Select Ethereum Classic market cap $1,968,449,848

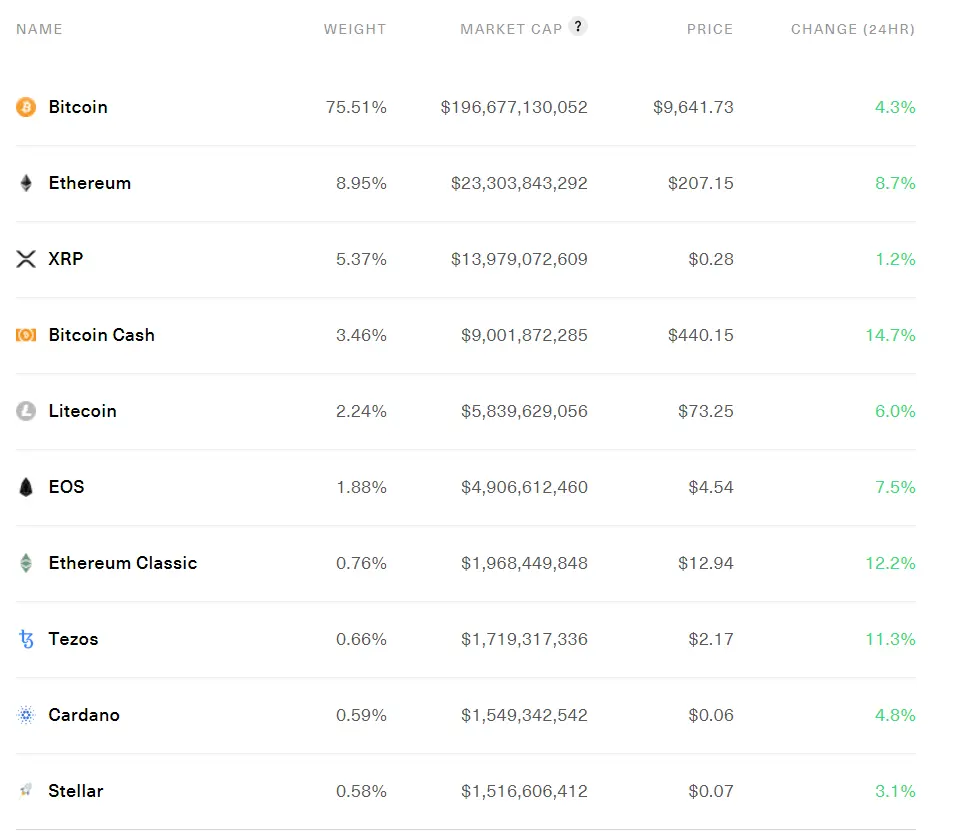[x=524, y=563]
